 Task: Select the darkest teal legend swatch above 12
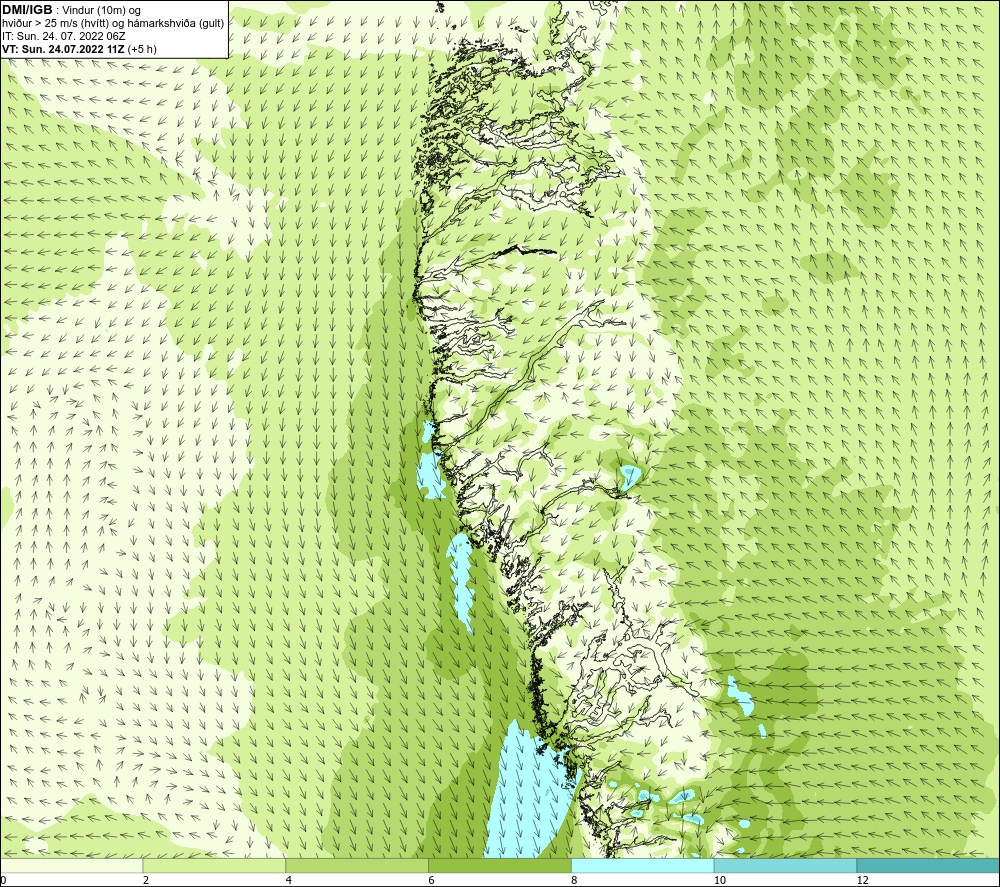pyautogui.click(x=929, y=865)
